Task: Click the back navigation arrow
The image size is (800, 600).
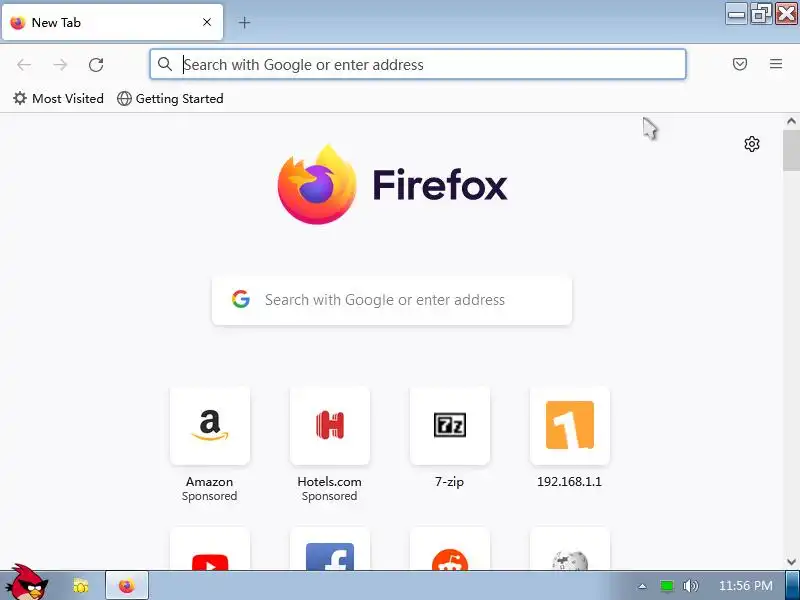Action: (24, 65)
